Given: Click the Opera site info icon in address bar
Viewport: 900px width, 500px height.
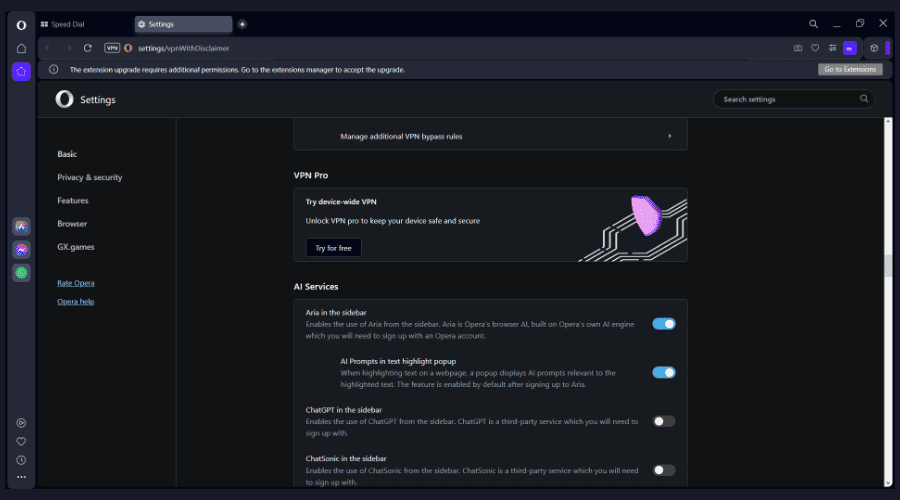Looking at the screenshot, I should (x=128, y=48).
